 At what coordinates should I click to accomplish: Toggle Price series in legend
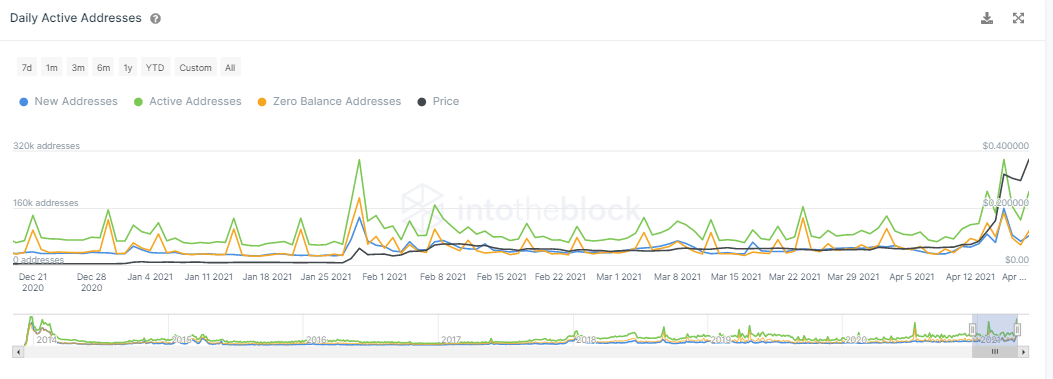point(439,101)
